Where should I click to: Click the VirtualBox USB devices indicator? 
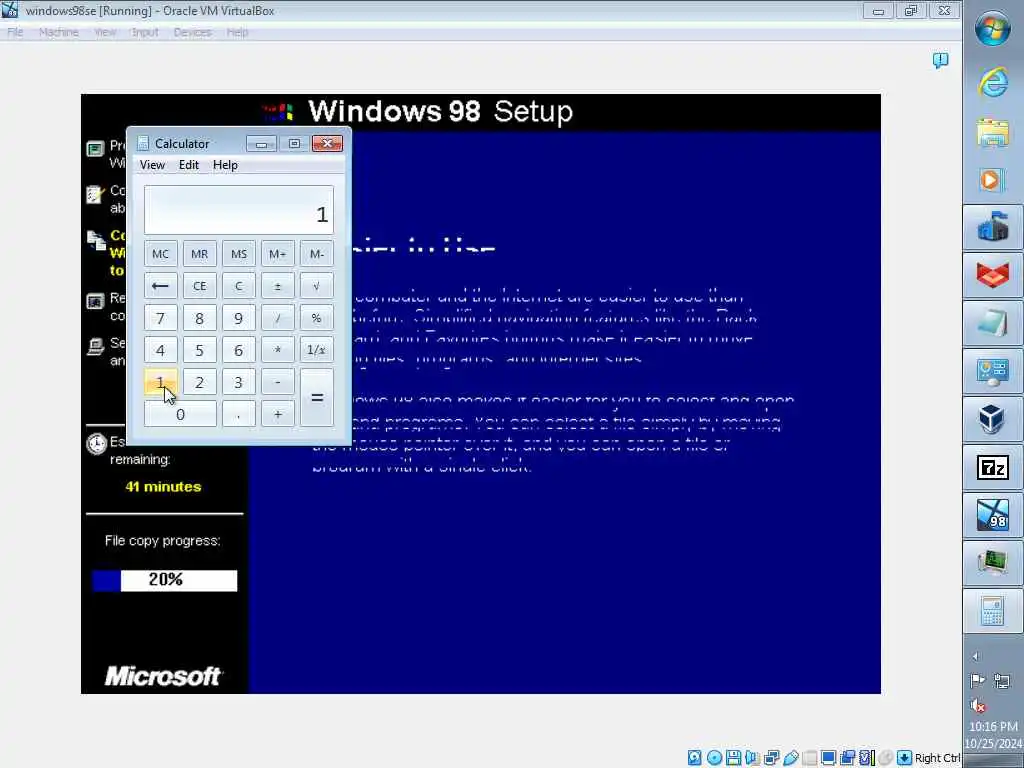point(791,758)
